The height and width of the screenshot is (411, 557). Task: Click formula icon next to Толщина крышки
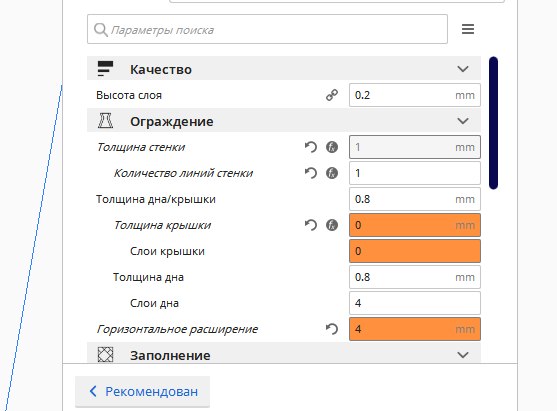tap(332, 225)
